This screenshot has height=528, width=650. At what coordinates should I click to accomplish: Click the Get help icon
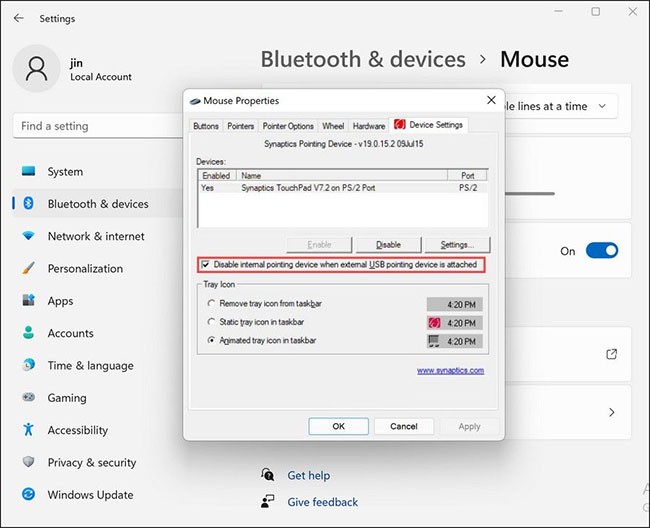pyautogui.click(x=267, y=476)
